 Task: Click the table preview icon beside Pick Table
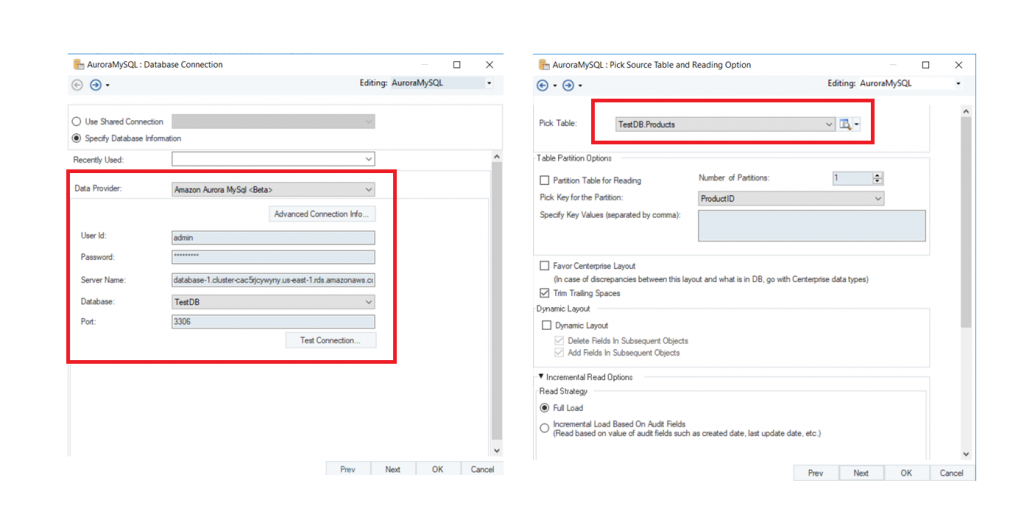coord(845,125)
